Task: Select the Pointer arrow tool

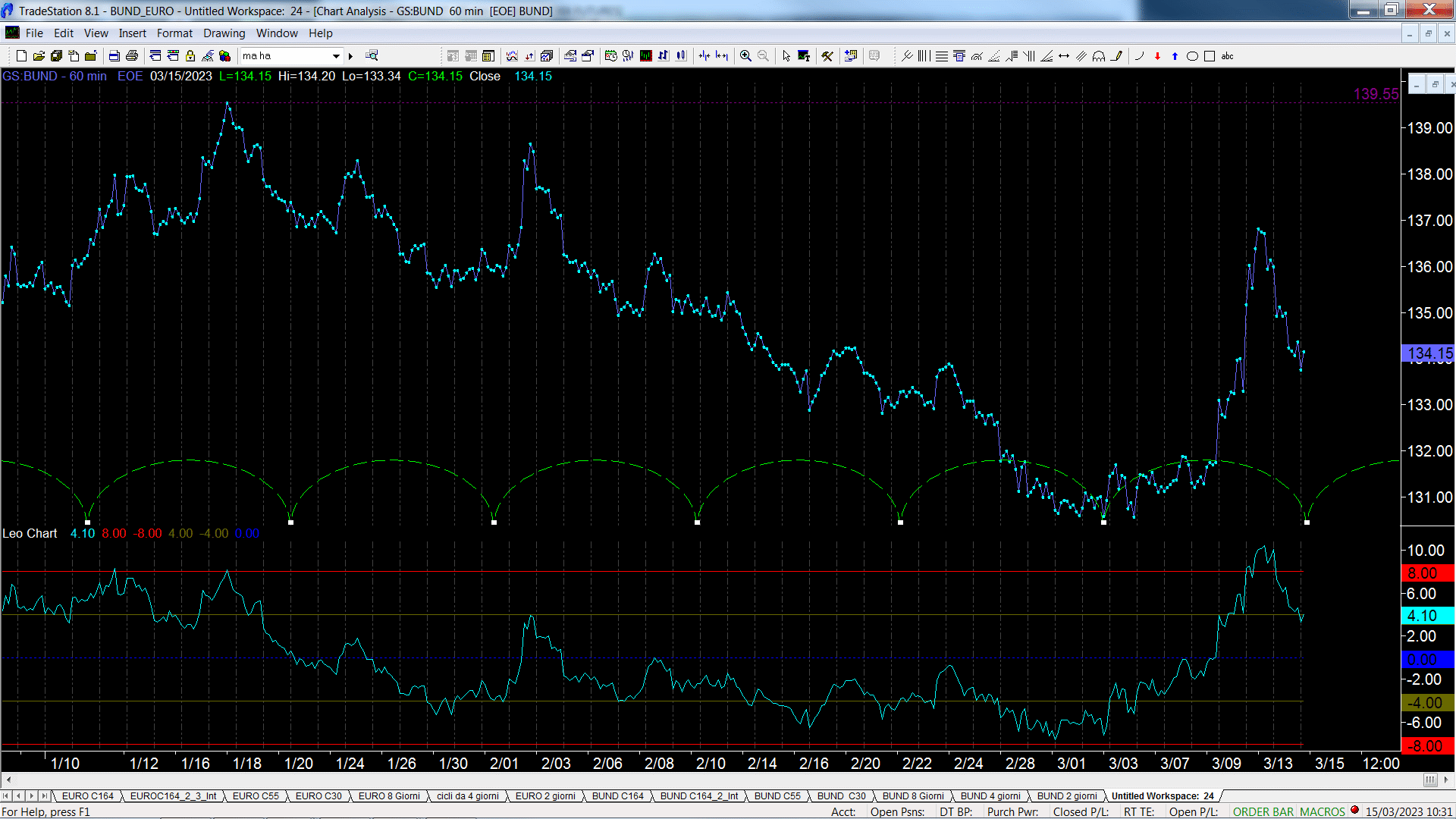Action: click(786, 56)
